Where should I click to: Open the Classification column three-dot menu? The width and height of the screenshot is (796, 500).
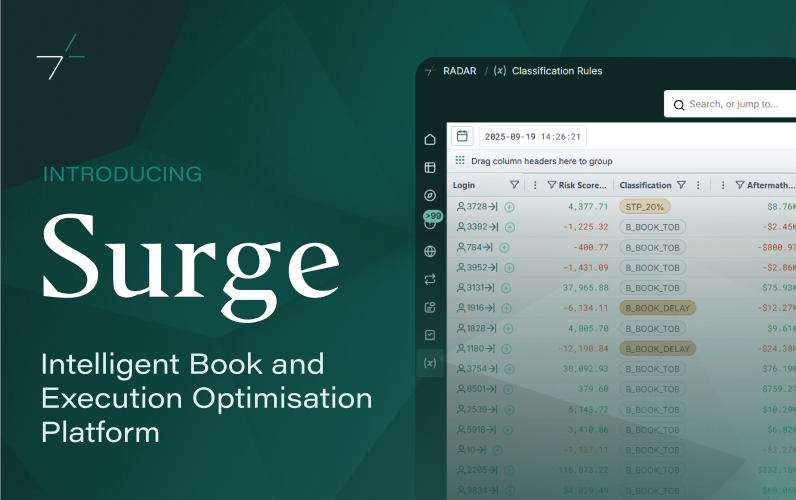coord(697,185)
